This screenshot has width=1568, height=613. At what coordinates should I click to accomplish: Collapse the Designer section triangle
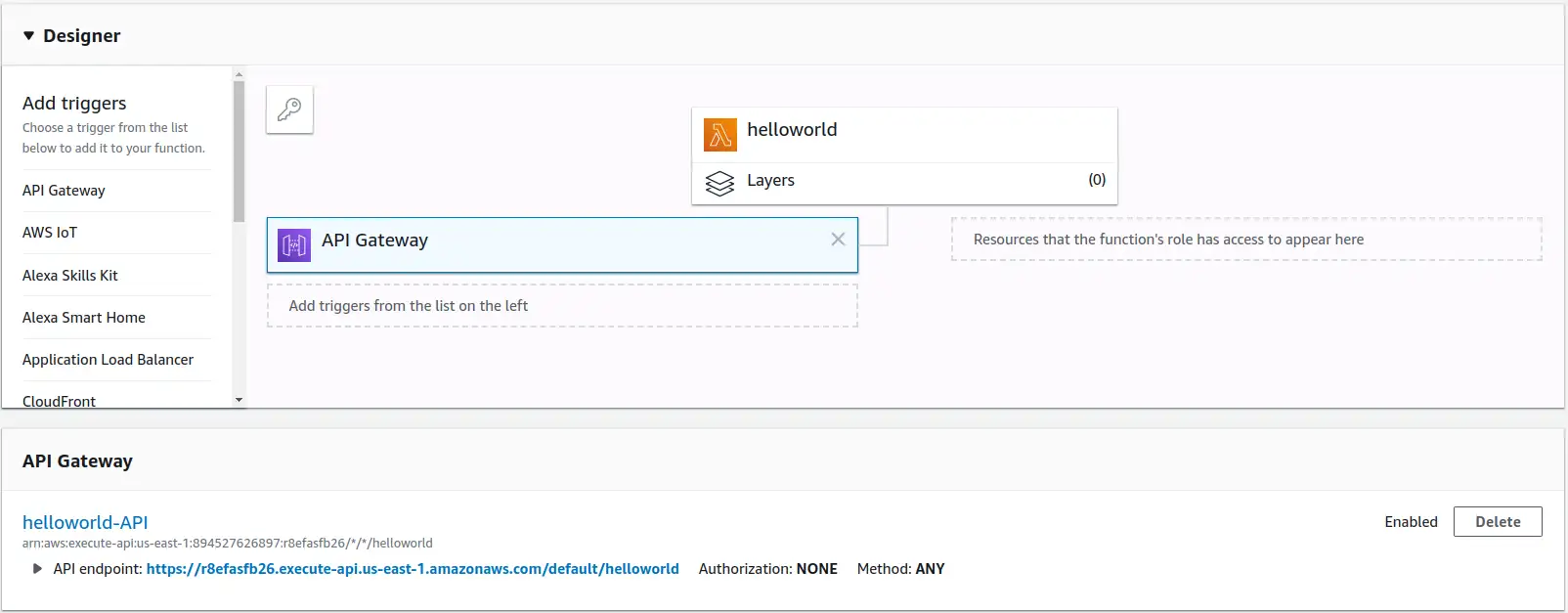click(29, 36)
